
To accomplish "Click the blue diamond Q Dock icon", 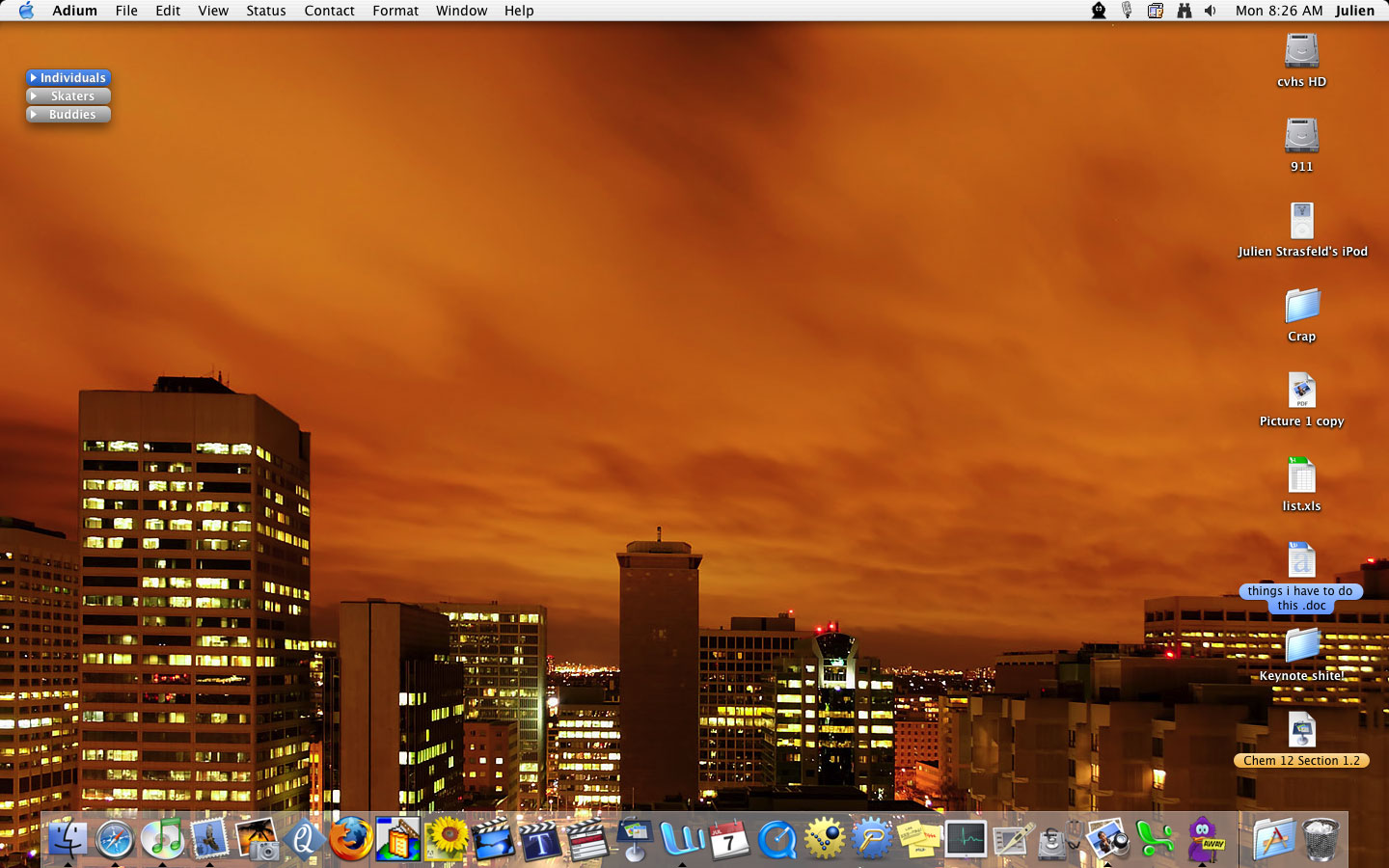I will (x=304, y=838).
